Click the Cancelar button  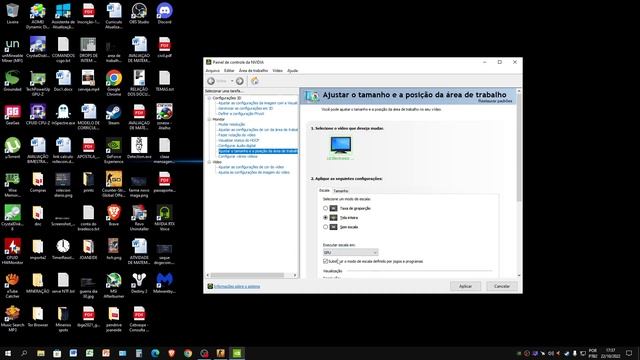tap(502, 286)
